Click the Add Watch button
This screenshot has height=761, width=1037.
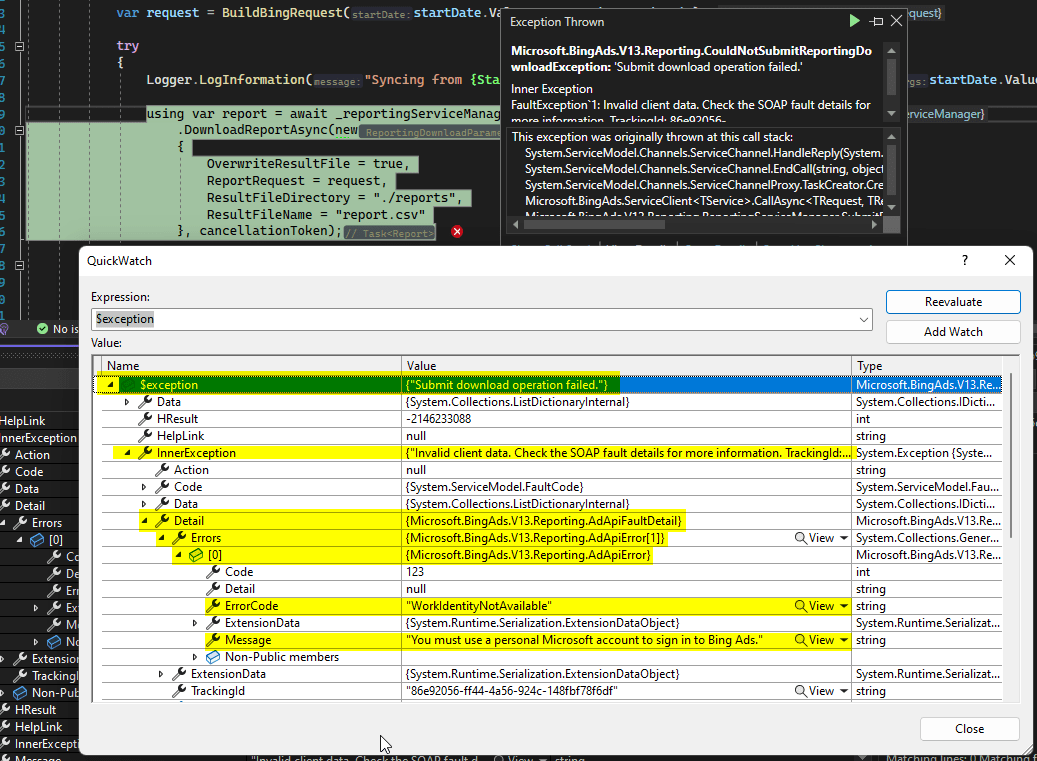(952, 331)
